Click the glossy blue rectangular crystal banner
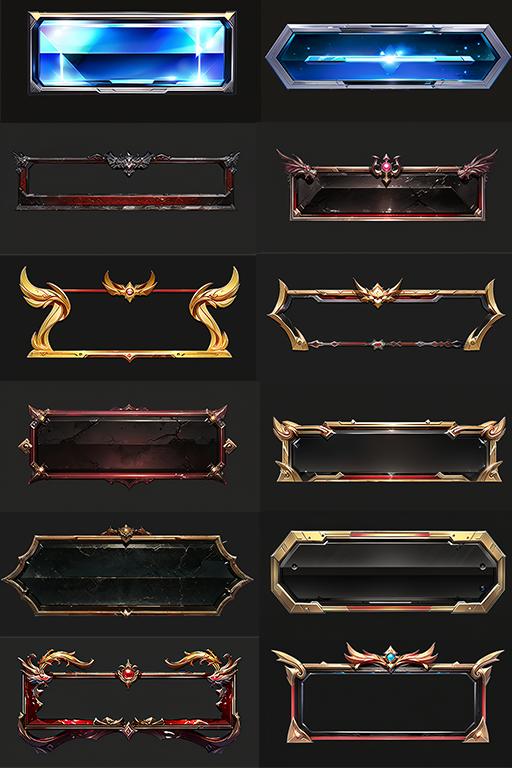The image size is (512, 768). click(x=132, y=52)
